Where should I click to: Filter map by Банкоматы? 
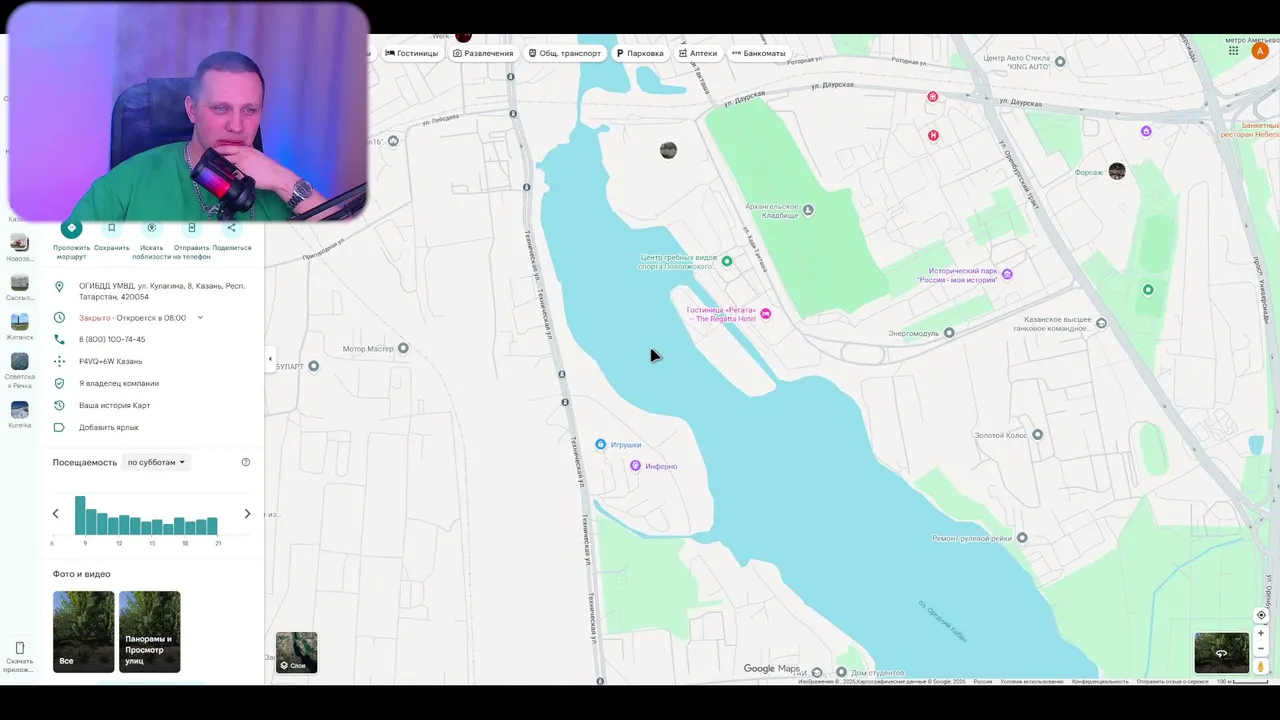(x=759, y=53)
